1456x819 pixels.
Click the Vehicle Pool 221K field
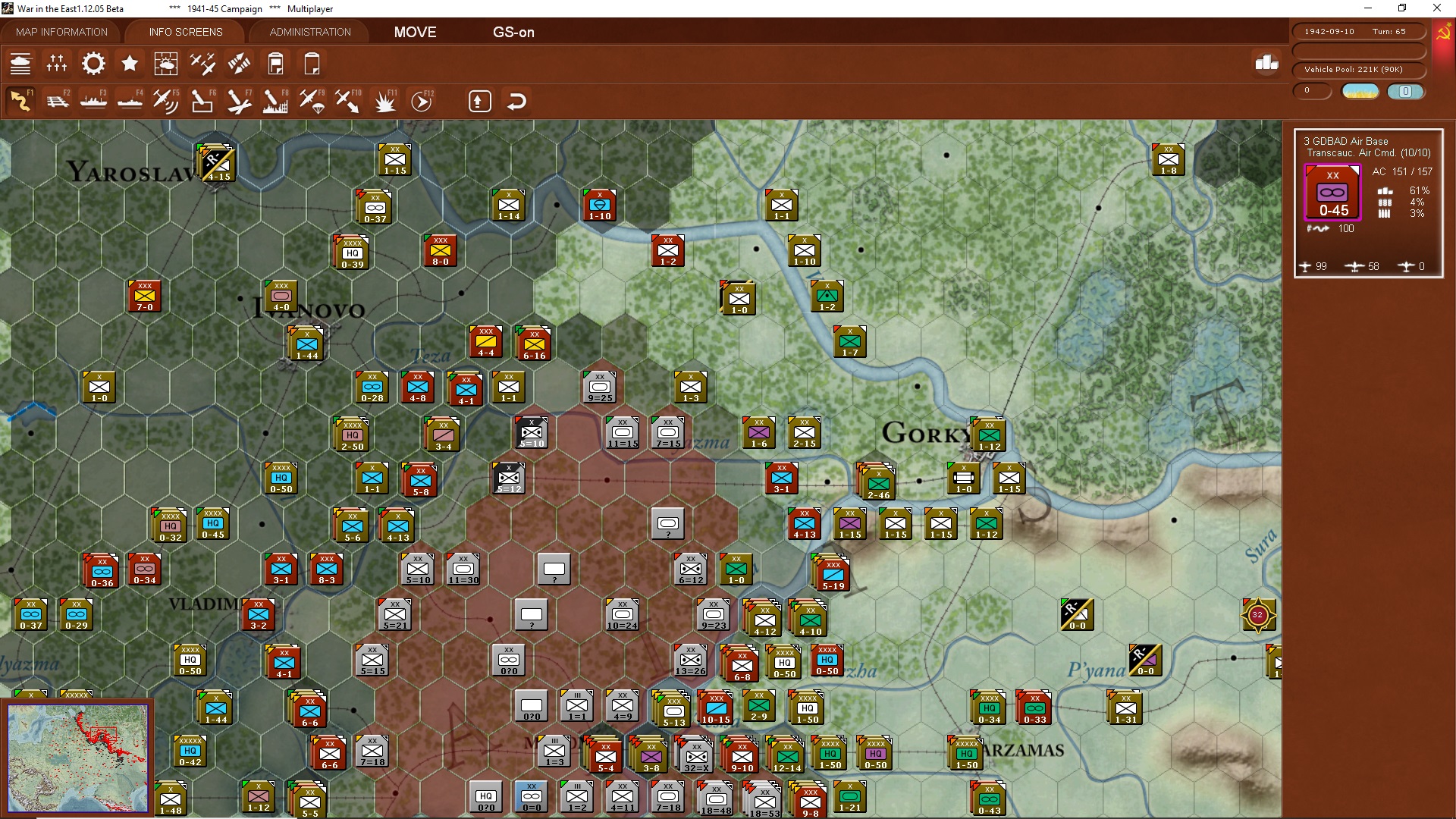pos(1358,69)
